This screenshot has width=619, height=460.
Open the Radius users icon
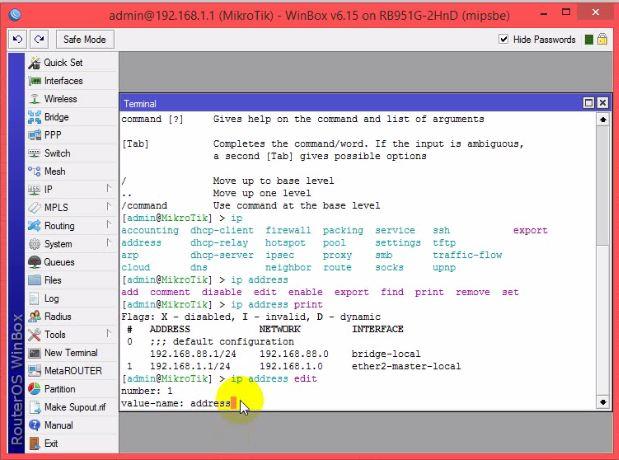(34, 317)
